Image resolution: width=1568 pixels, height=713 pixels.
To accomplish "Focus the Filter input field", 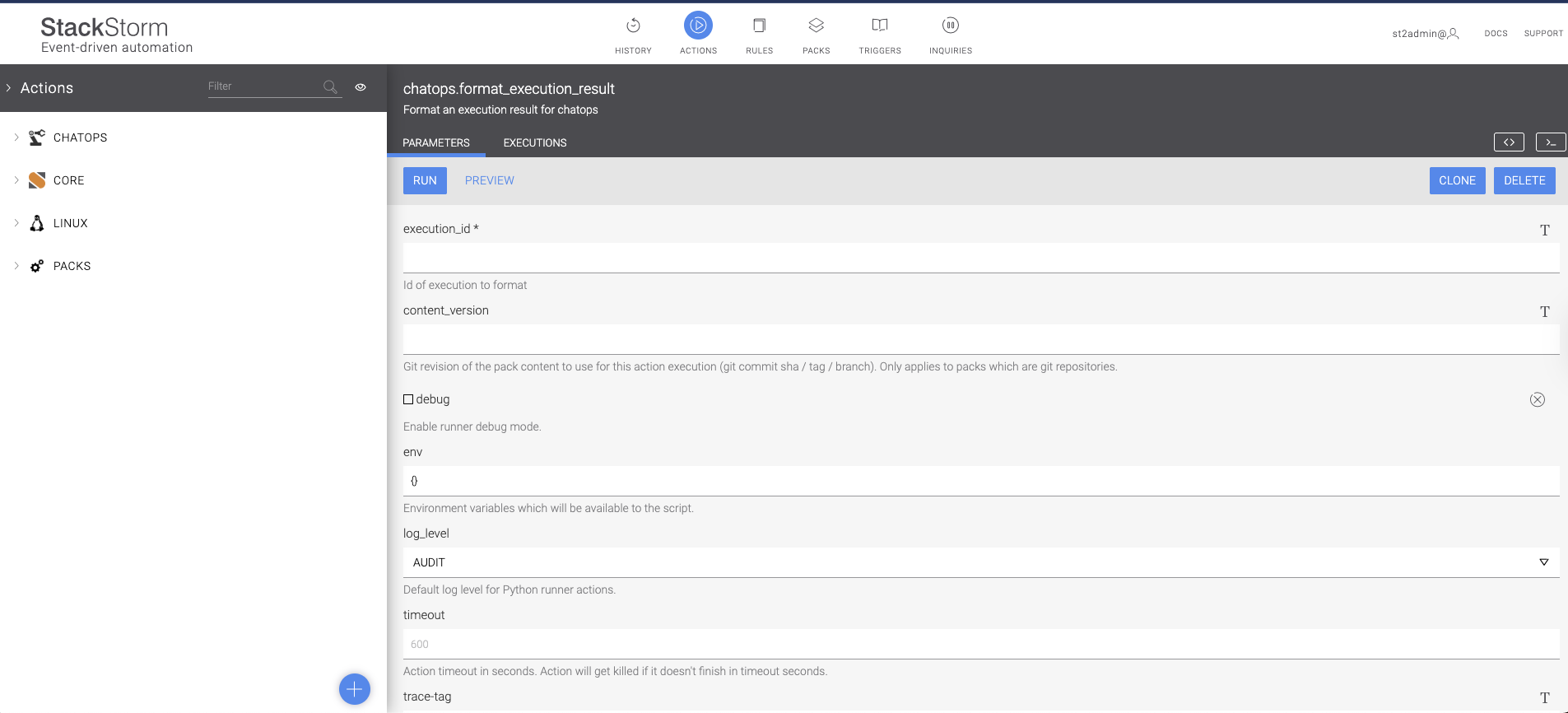I will pyautogui.click(x=263, y=86).
